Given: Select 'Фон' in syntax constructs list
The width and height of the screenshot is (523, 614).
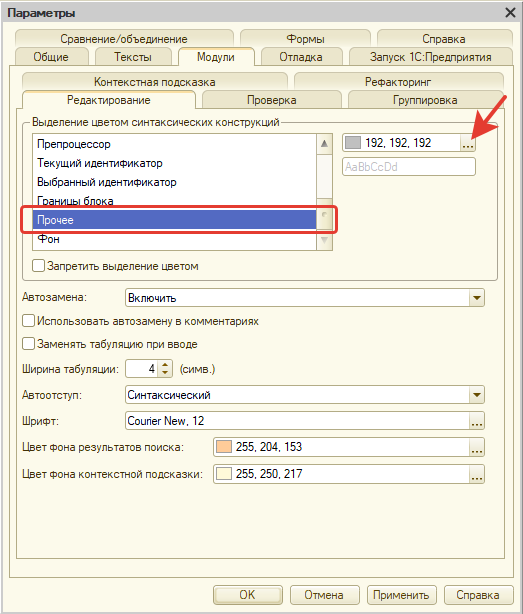Looking at the screenshot, I should coord(174,239).
